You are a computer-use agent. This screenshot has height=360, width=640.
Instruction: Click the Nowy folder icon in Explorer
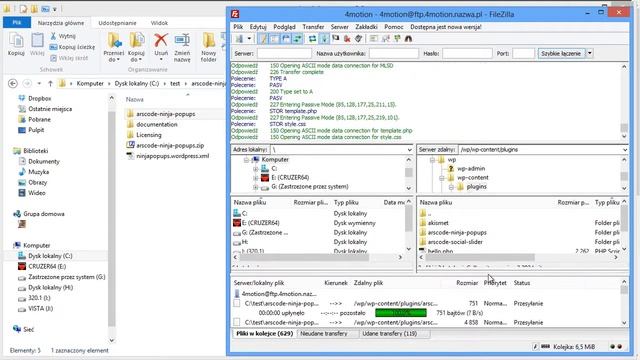(209, 40)
